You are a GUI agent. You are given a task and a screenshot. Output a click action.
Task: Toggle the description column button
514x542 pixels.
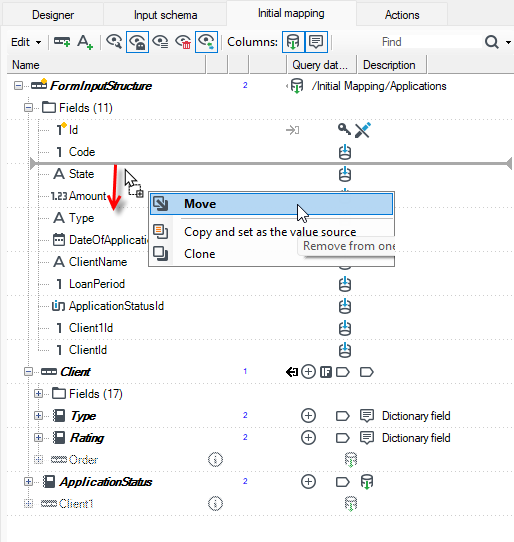tap(316, 42)
